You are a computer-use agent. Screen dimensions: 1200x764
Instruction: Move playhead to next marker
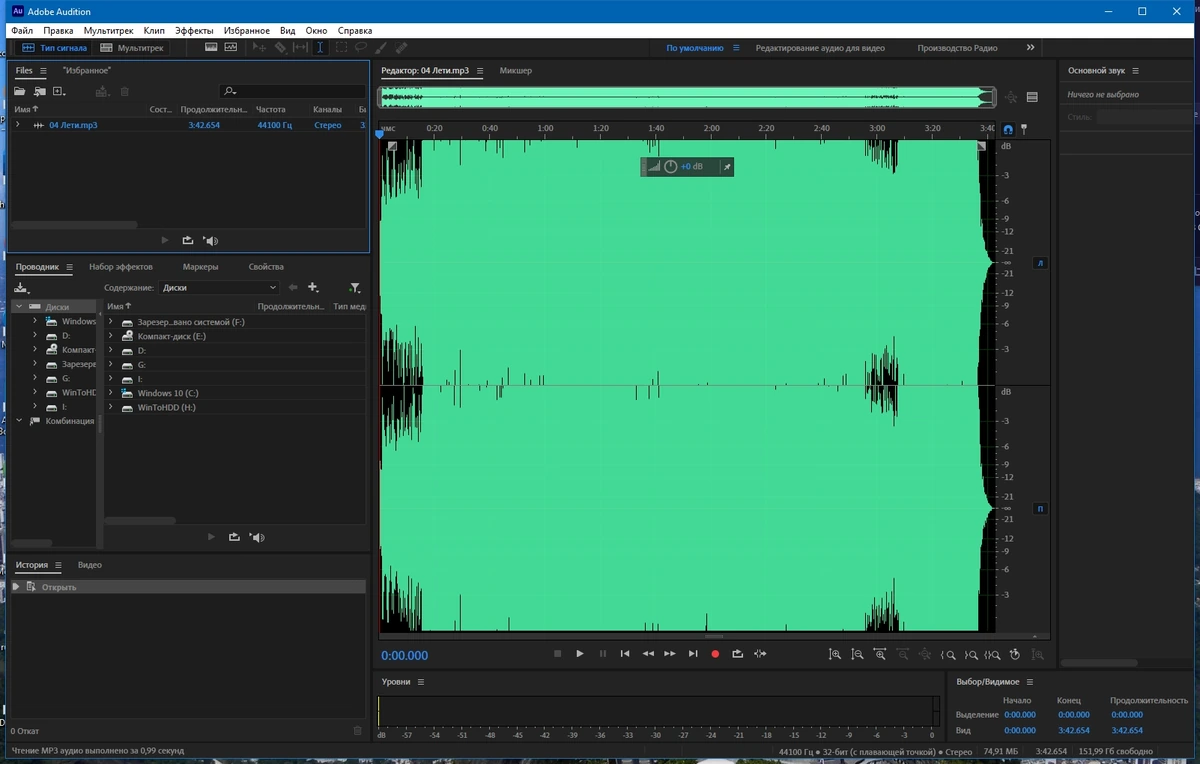pyautogui.click(x=693, y=654)
